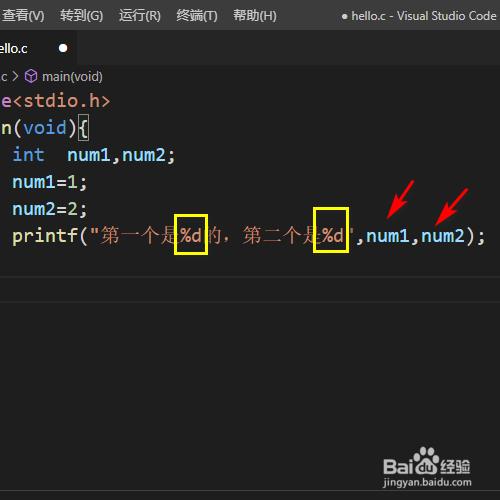Select the hello.c editor tab
Viewport: 500px width, 500px height.
point(37,48)
